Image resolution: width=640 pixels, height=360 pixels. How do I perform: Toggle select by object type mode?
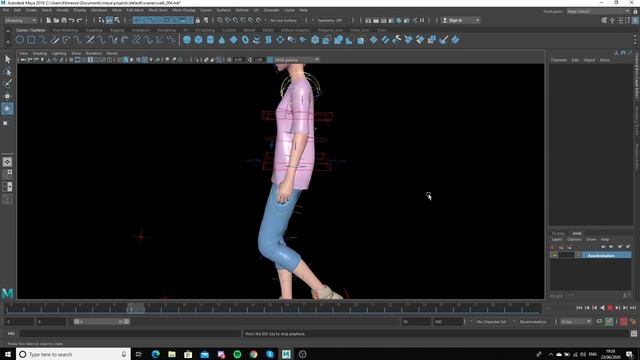pos(109,20)
